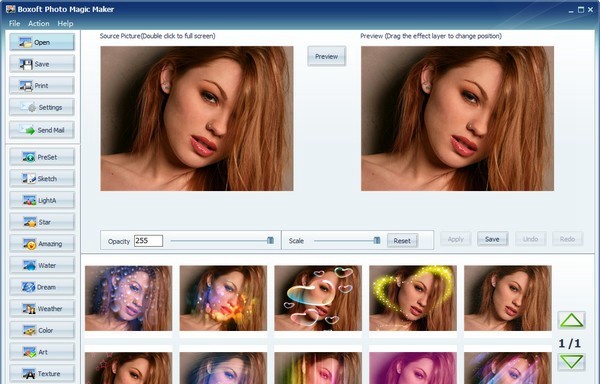Click the Opacity value field showing 255

148,241
